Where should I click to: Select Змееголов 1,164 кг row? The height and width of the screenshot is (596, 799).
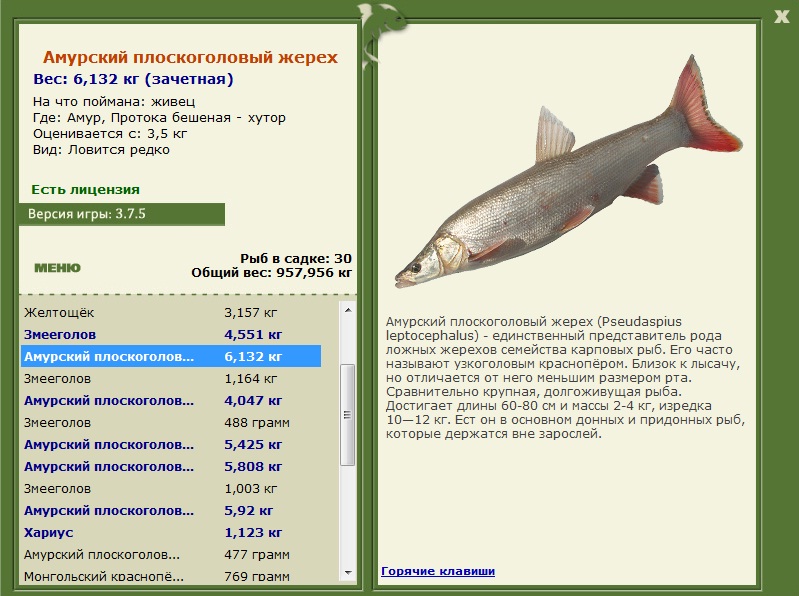171,378
